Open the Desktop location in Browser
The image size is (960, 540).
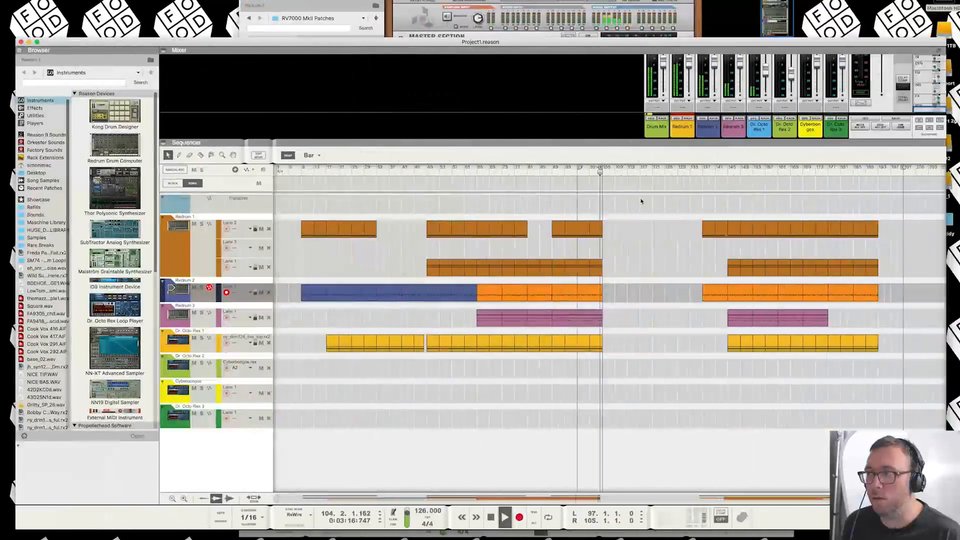click(x=36, y=173)
